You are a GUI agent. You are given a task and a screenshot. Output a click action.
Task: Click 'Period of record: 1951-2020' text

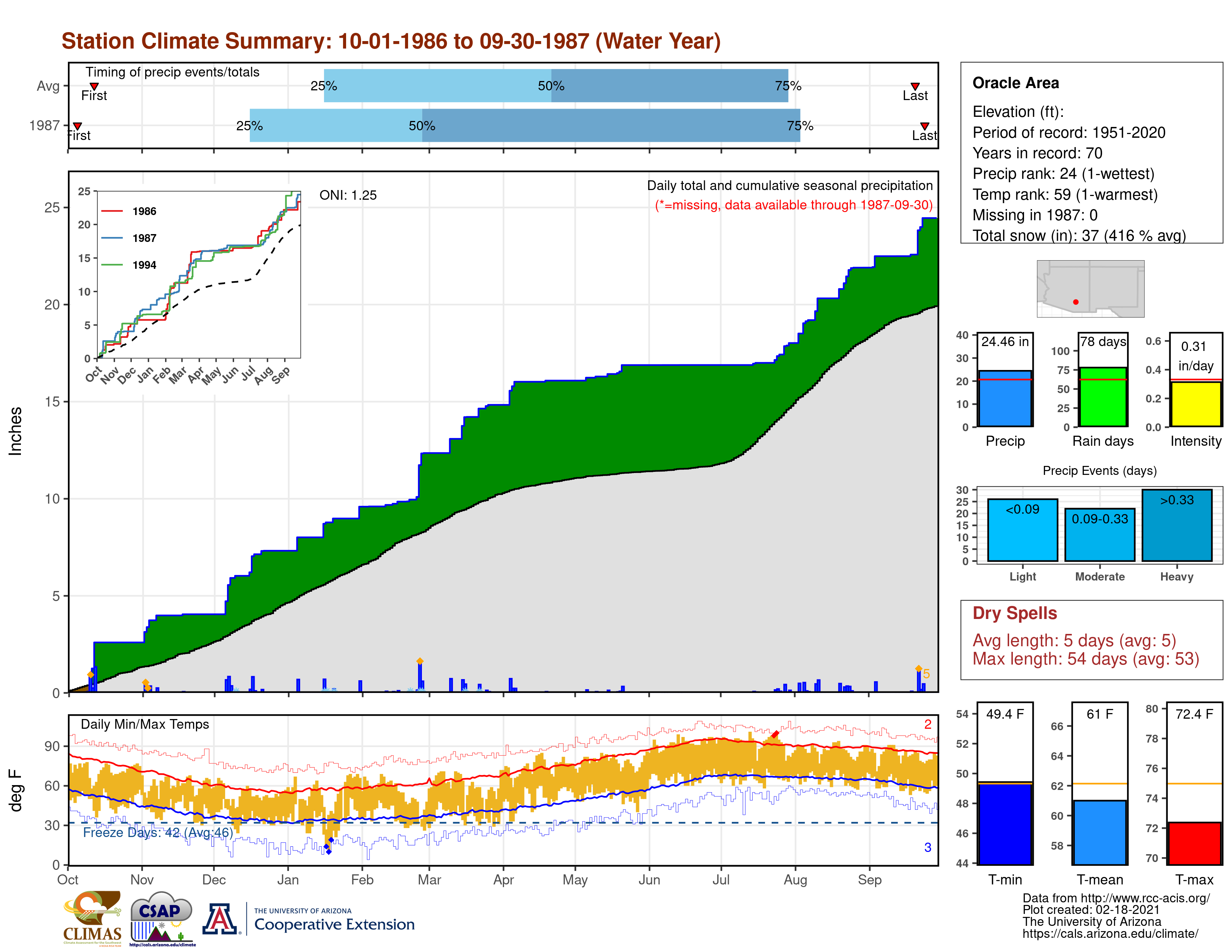(x=1068, y=133)
